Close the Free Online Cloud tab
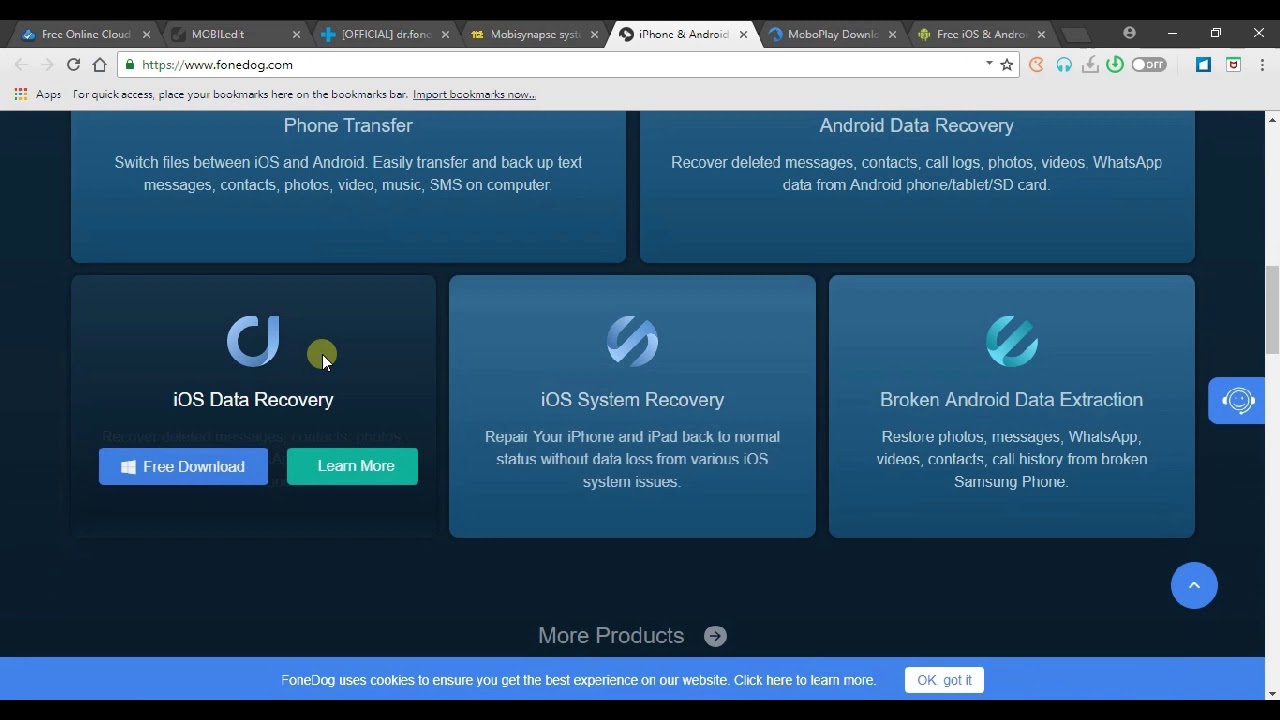 [146, 34]
